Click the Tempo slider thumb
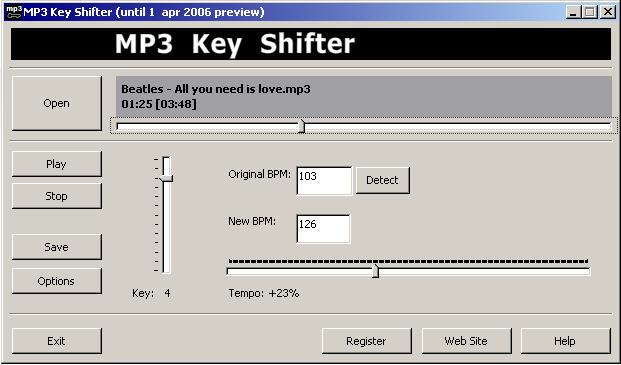Viewport: 621px width, 365px height. point(375,271)
